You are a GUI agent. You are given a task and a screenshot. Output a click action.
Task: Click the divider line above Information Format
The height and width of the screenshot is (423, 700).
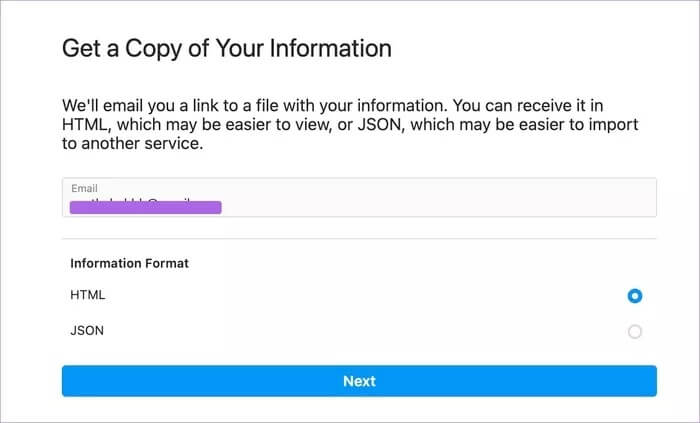(359, 239)
